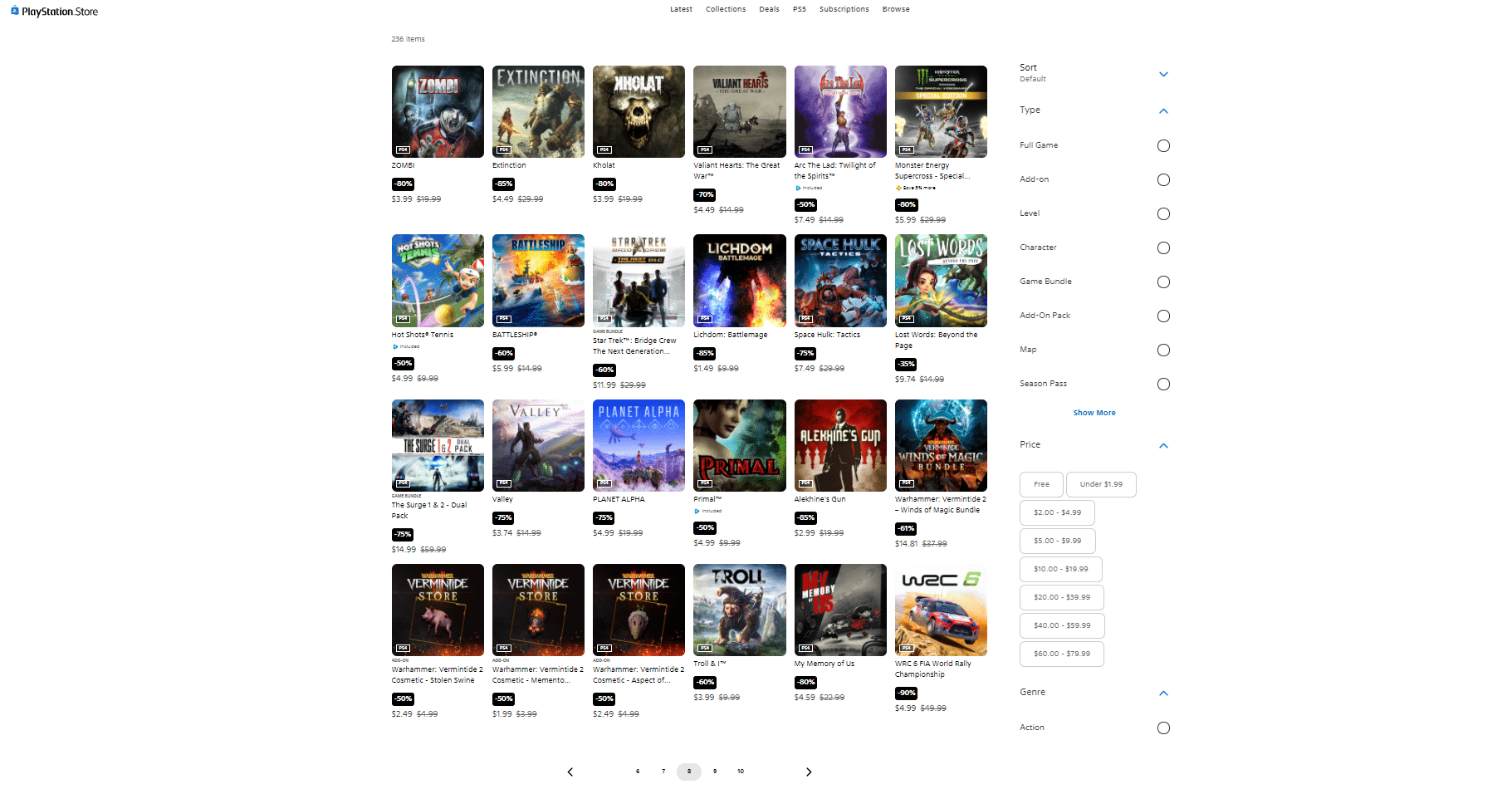Collapse the Price filter section
The height and width of the screenshot is (789, 1512).
pyautogui.click(x=1163, y=445)
